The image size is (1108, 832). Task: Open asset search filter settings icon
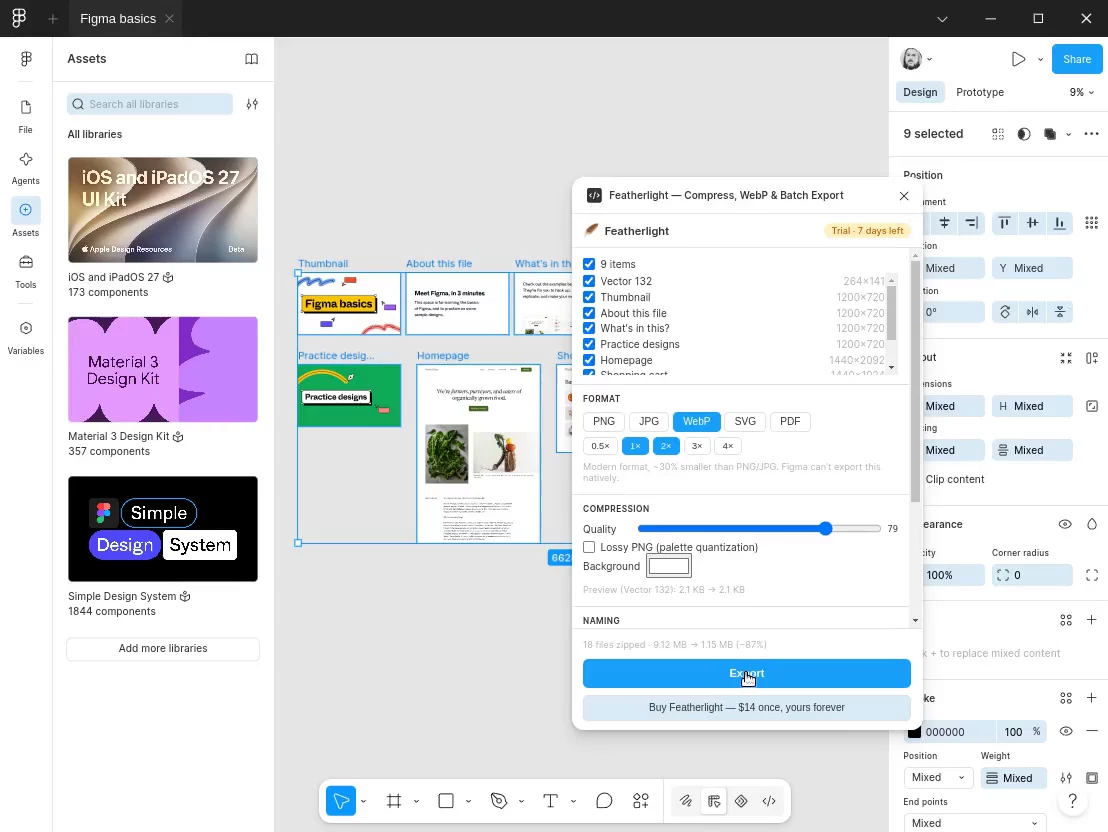coord(252,104)
